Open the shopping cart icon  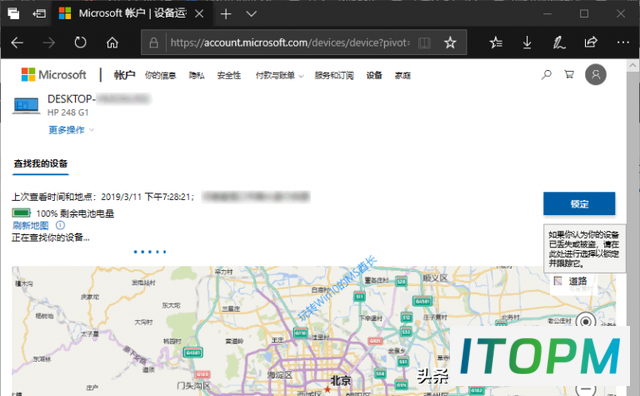[x=569, y=74]
